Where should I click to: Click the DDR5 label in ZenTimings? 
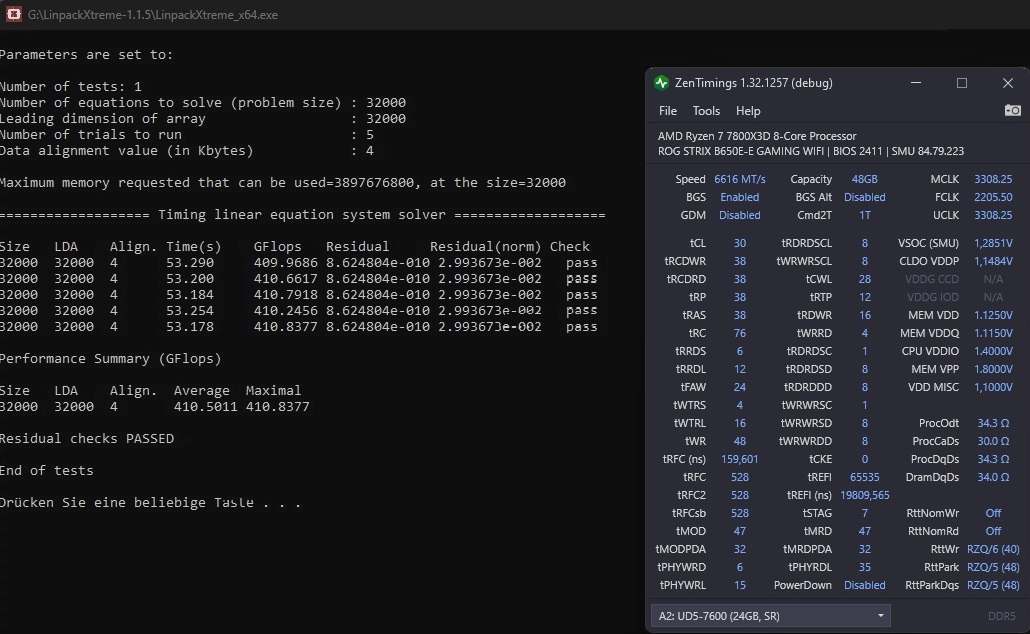point(1001,616)
